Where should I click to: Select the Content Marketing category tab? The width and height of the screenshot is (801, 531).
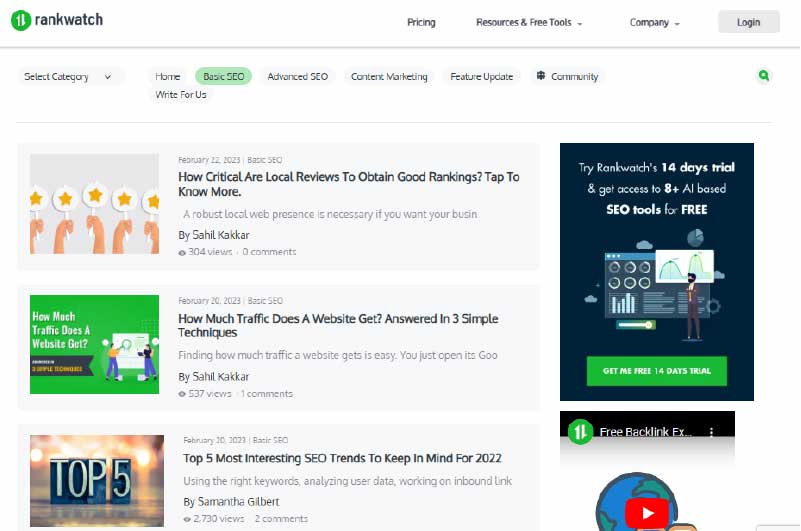click(389, 77)
